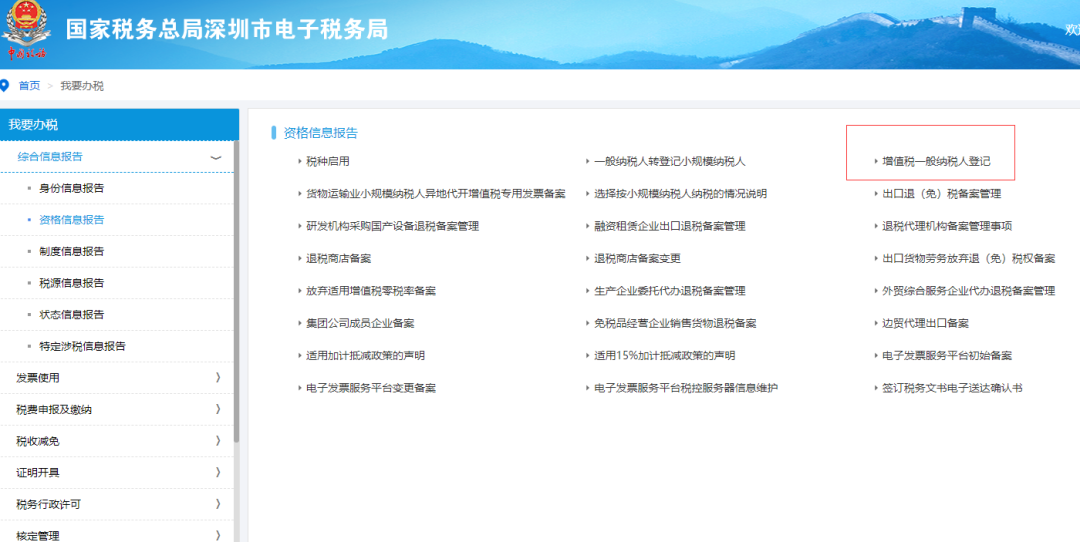Open 生产企业委托代办退税备案管理 link

[x=669, y=291]
